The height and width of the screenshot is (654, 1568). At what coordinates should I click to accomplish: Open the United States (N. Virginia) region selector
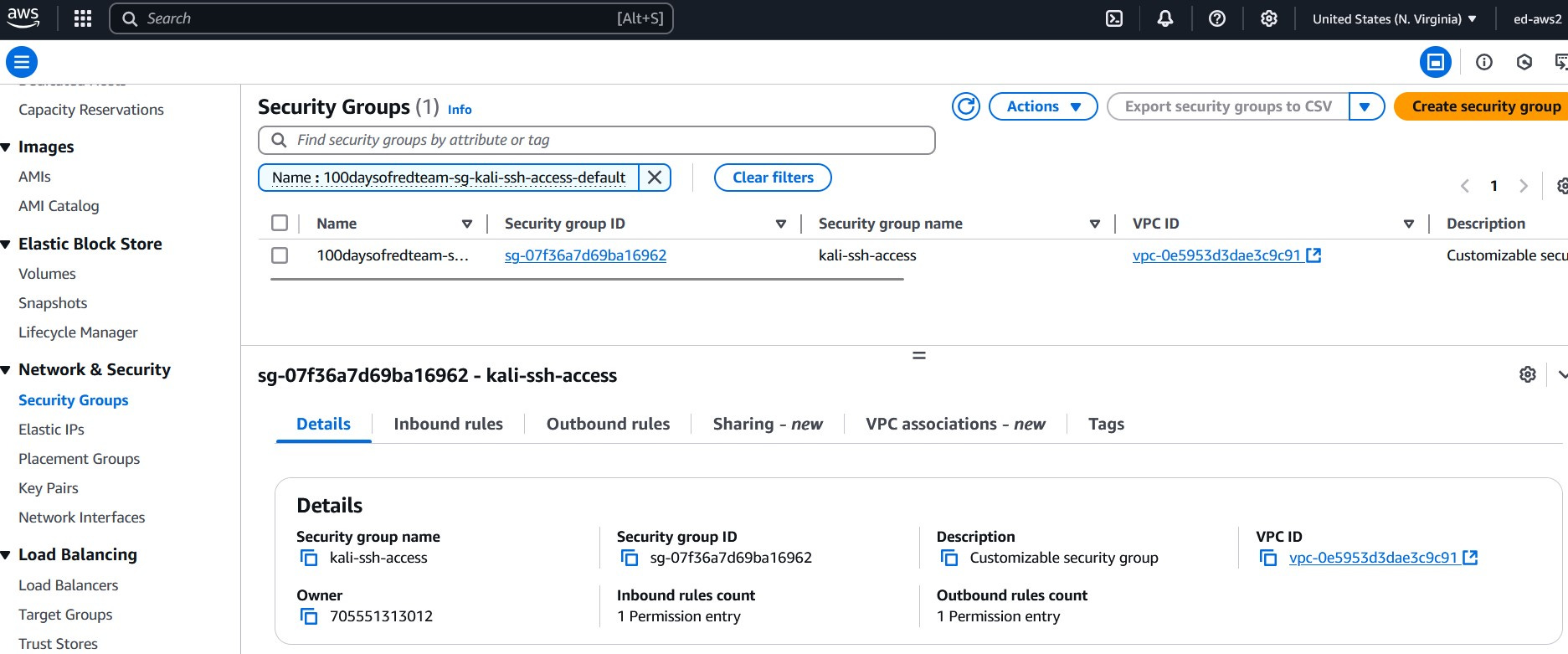click(1394, 18)
